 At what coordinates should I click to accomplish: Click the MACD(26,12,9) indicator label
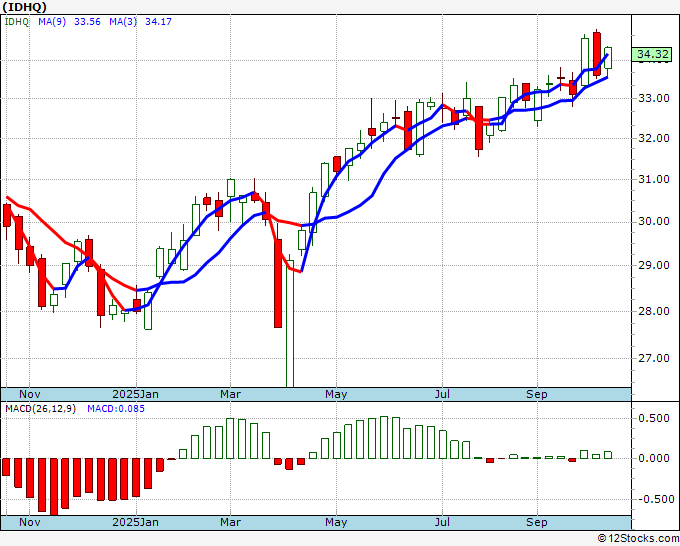point(40,409)
